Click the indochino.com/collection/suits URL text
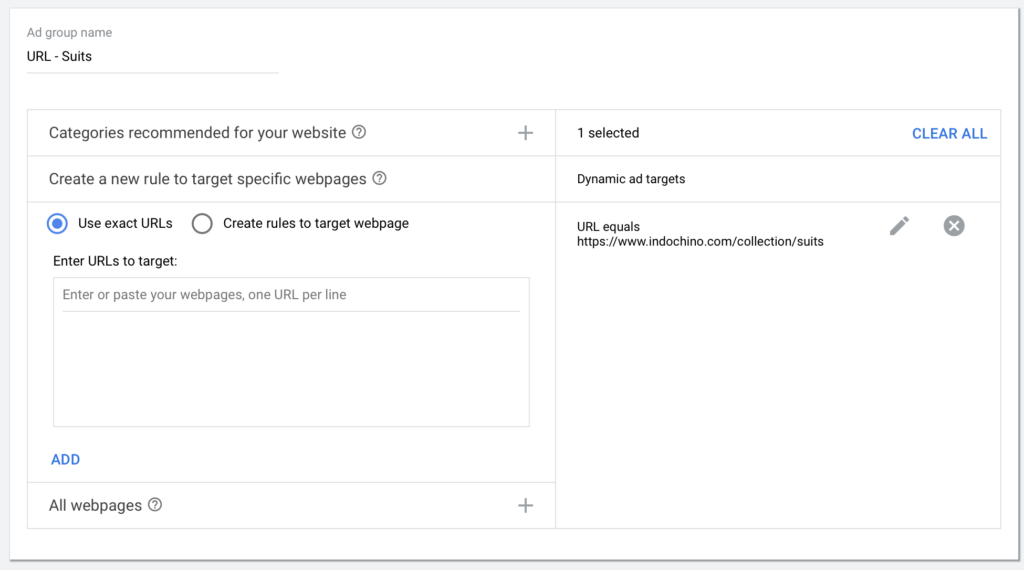Viewport: 1024px width, 570px height. click(x=700, y=242)
